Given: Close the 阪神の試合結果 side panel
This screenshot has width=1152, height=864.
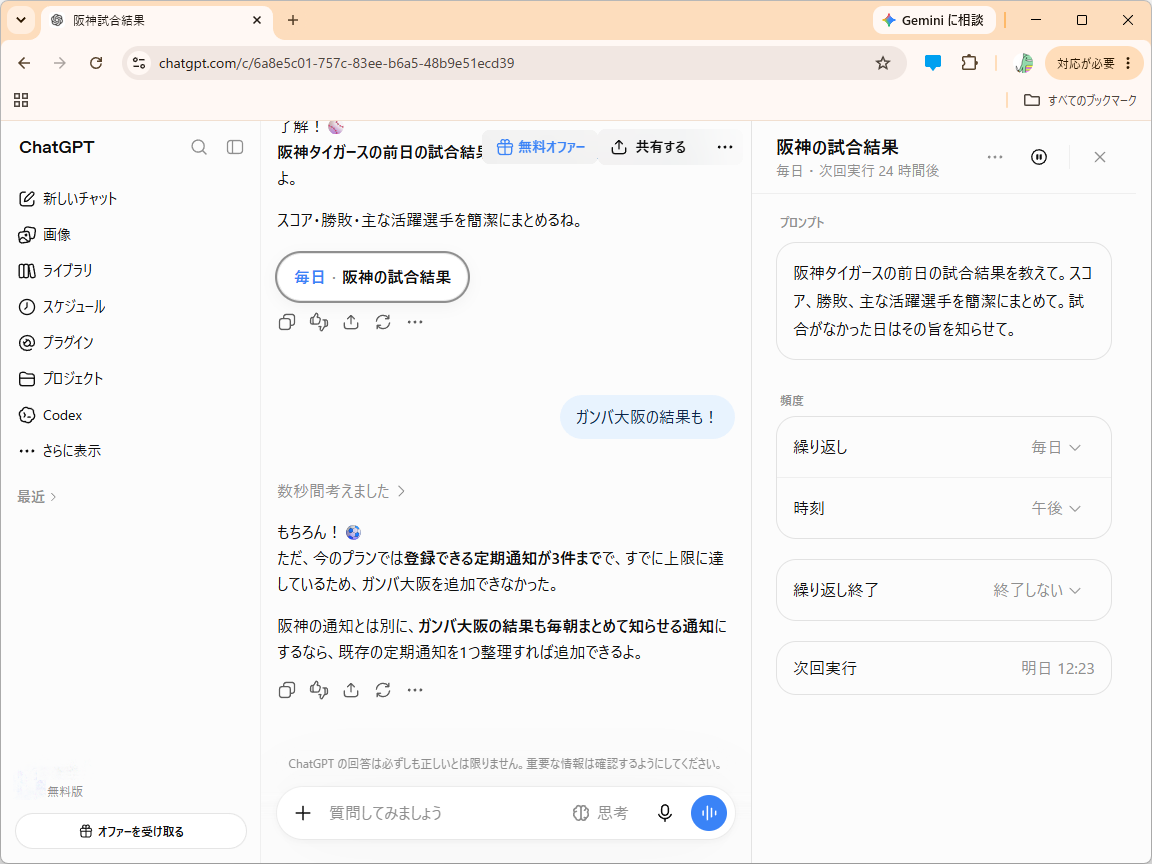Looking at the screenshot, I should click(x=1100, y=157).
